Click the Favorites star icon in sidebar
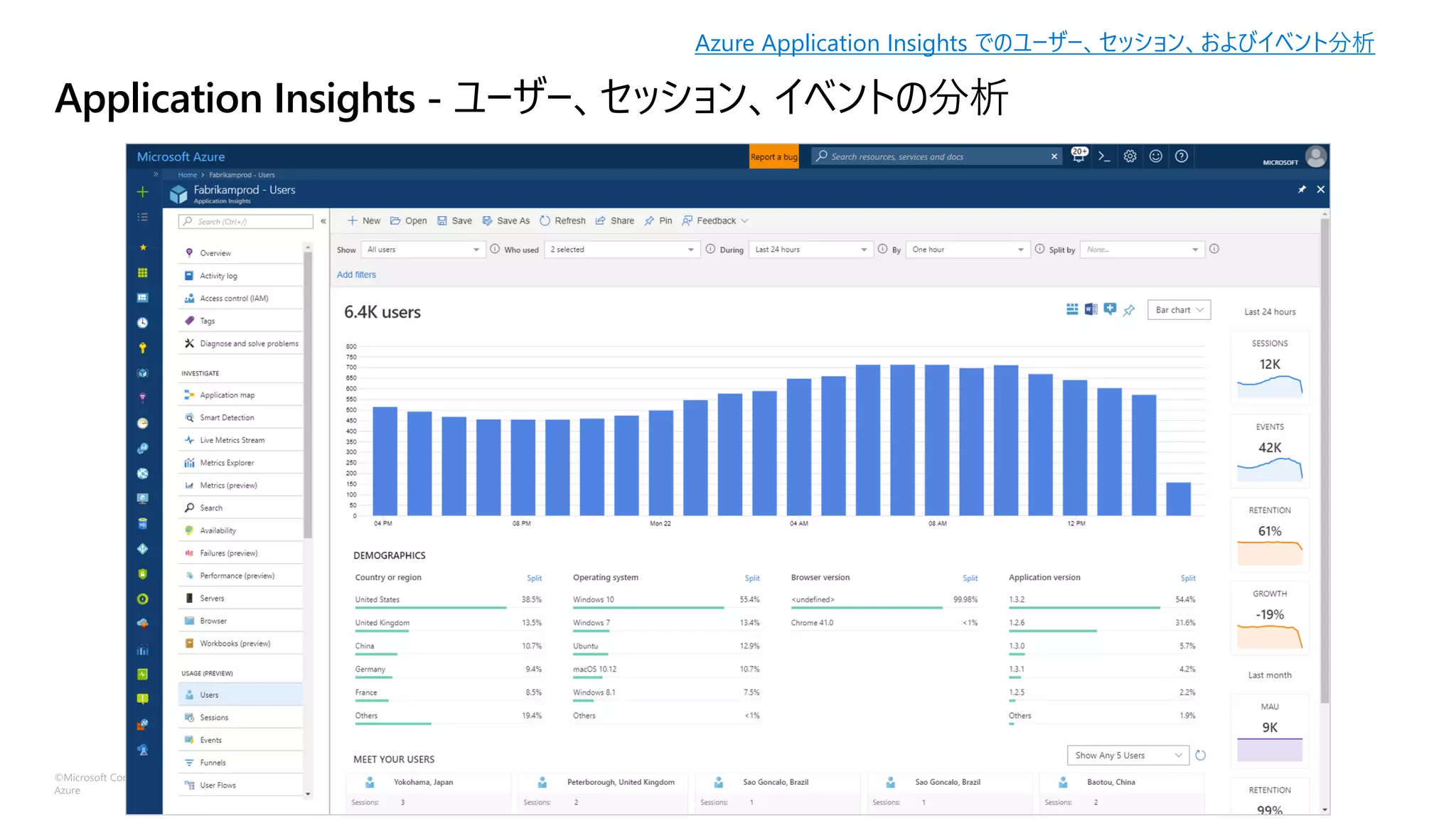The width and height of the screenshot is (1456, 819). (143, 247)
